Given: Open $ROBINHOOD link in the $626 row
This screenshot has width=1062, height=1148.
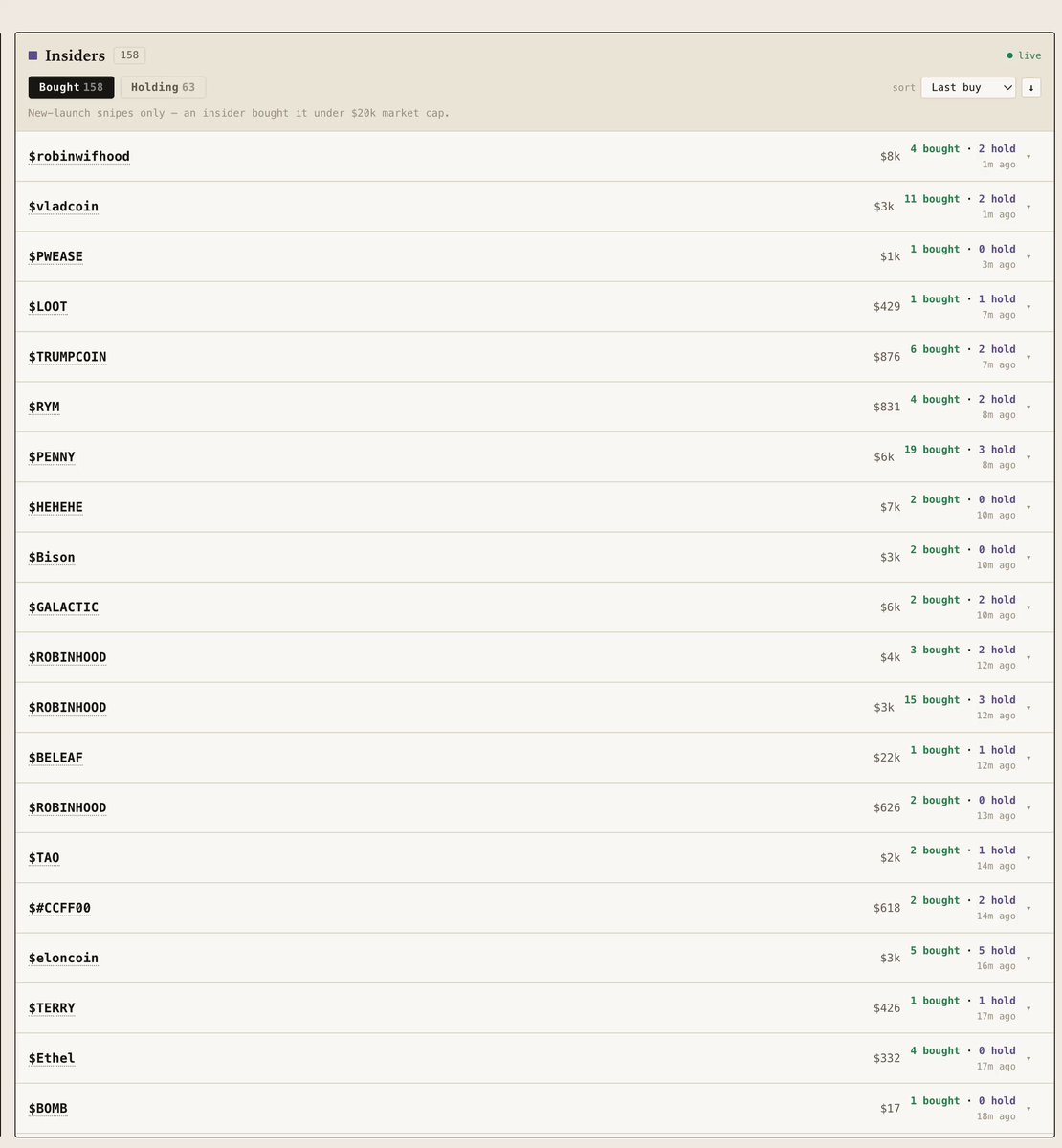Looking at the screenshot, I should (68, 807).
